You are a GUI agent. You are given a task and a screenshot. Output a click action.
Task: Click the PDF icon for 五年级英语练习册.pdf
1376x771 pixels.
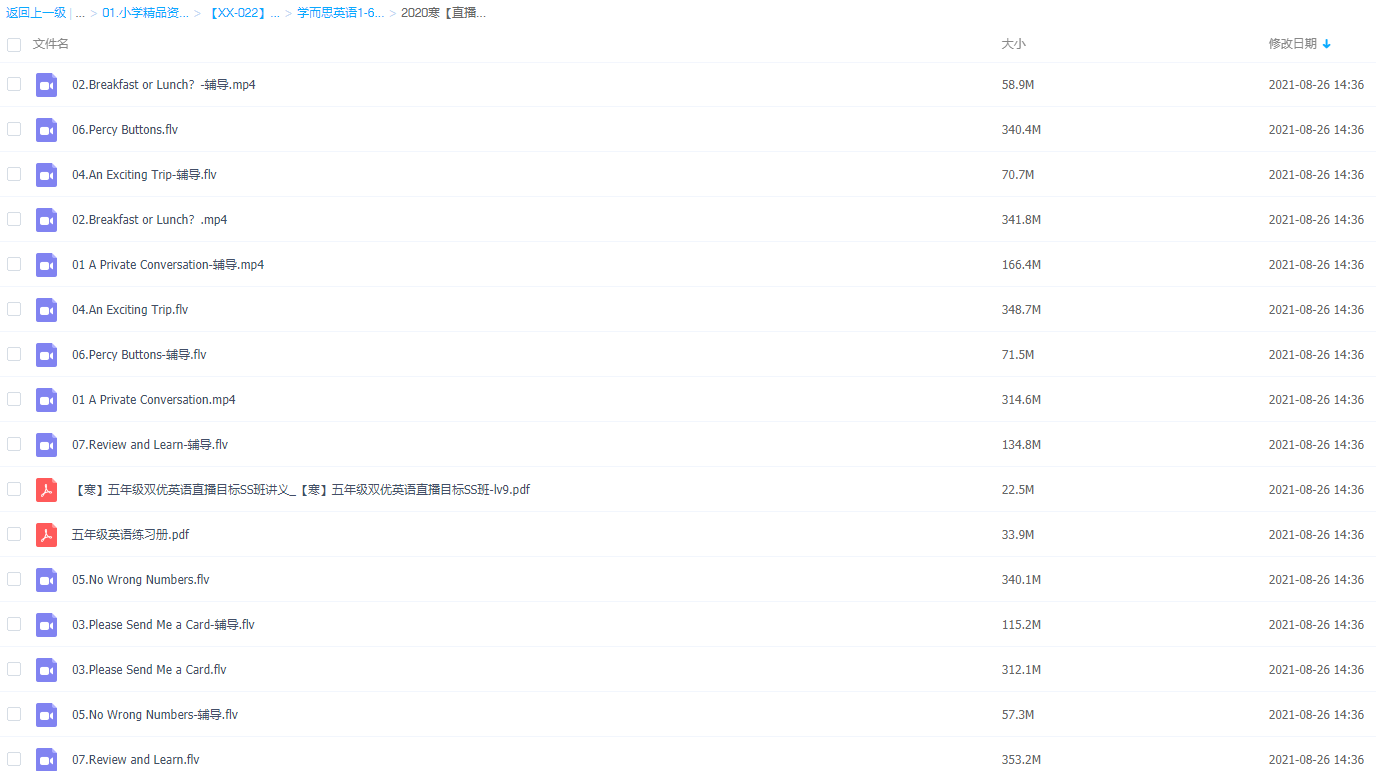(x=46, y=535)
